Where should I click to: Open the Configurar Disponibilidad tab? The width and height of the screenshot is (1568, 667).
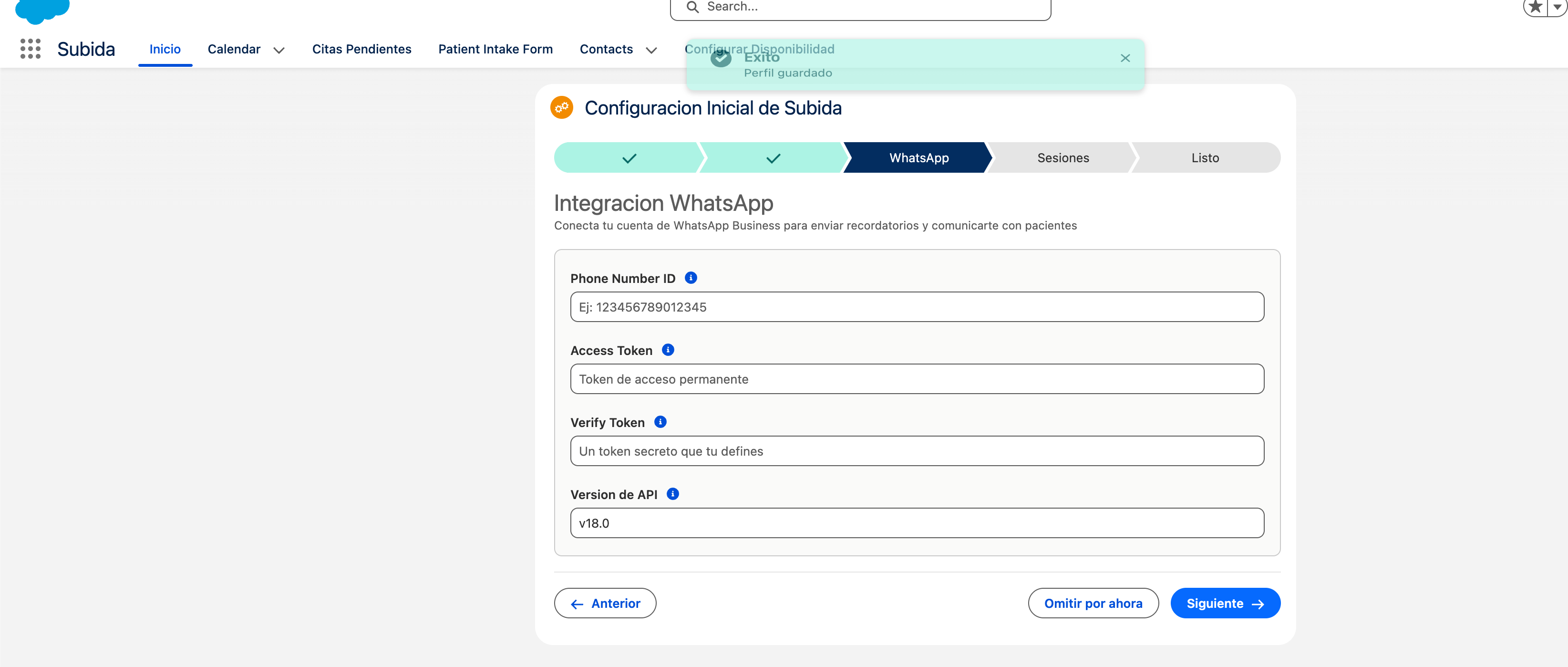pyautogui.click(x=759, y=49)
